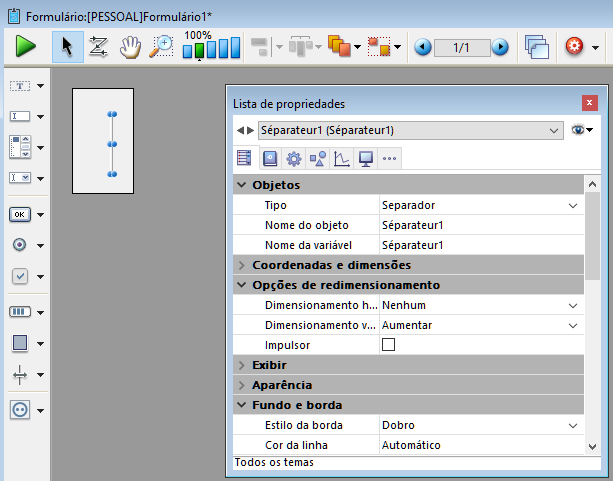Screen dimensions: 613x481
Task: Pick the hand pan tool
Action: (x=130, y=47)
